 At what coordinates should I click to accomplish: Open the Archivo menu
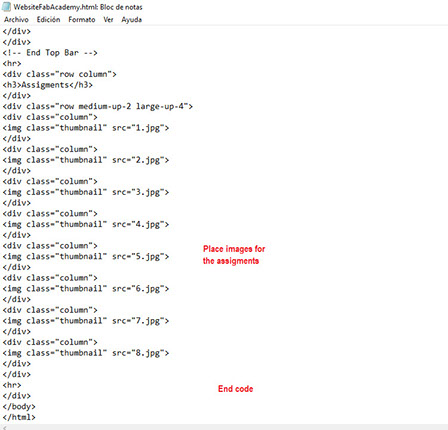point(16,20)
